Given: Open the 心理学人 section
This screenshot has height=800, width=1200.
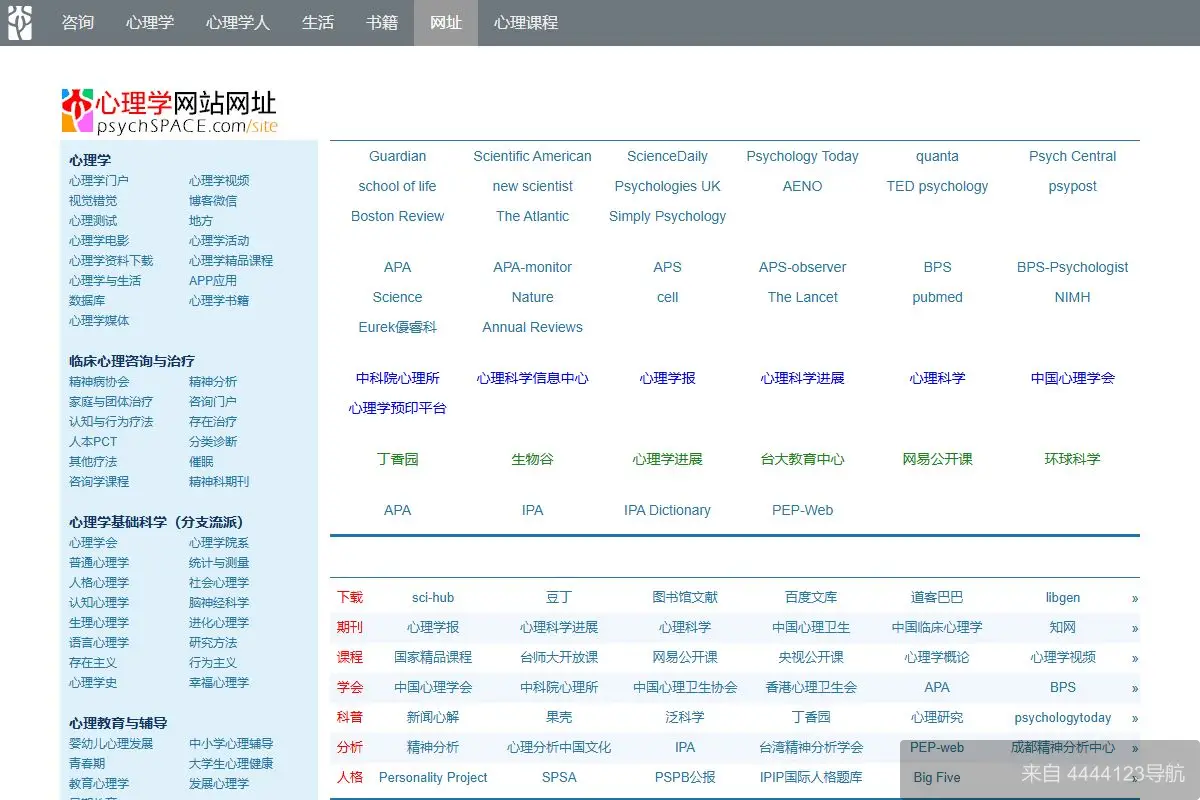Looking at the screenshot, I should tap(237, 23).
